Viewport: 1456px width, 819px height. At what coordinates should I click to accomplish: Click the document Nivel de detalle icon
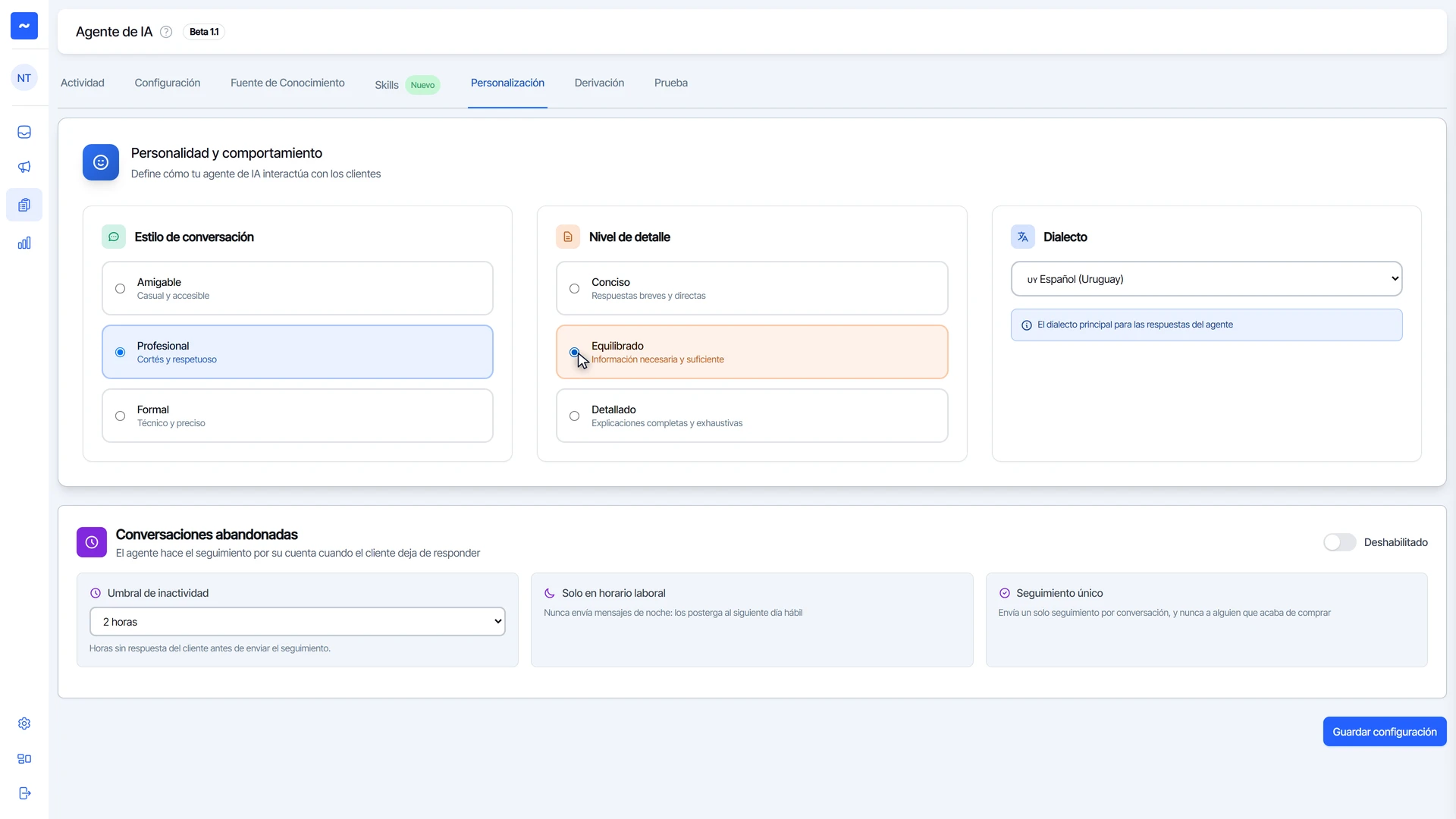tap(568, 237)
